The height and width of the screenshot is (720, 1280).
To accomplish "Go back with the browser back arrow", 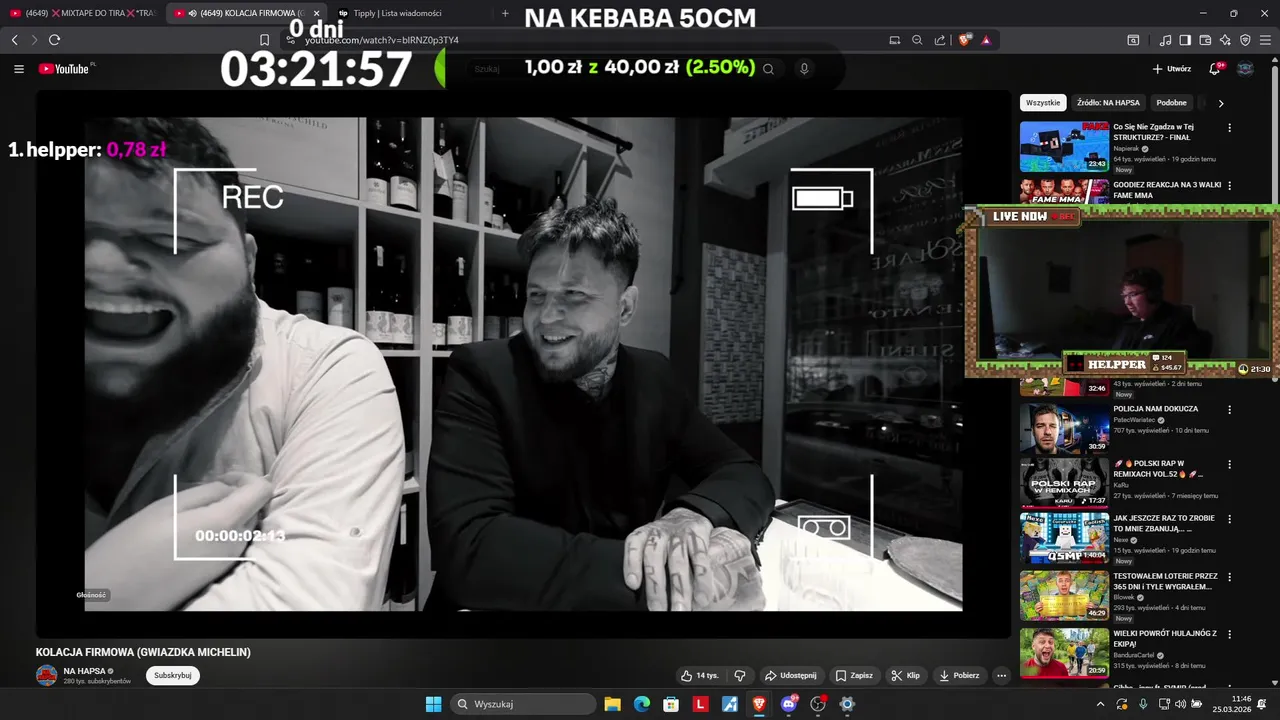I will 14,40.
